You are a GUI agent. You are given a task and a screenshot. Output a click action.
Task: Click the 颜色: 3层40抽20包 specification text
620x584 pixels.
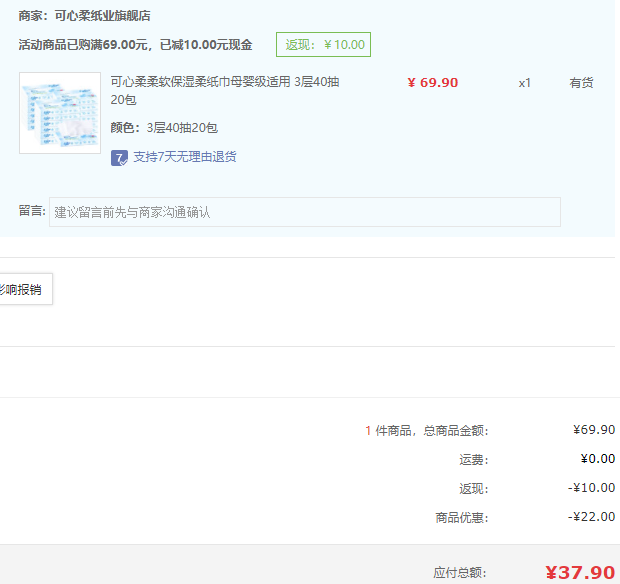[163, 128]
